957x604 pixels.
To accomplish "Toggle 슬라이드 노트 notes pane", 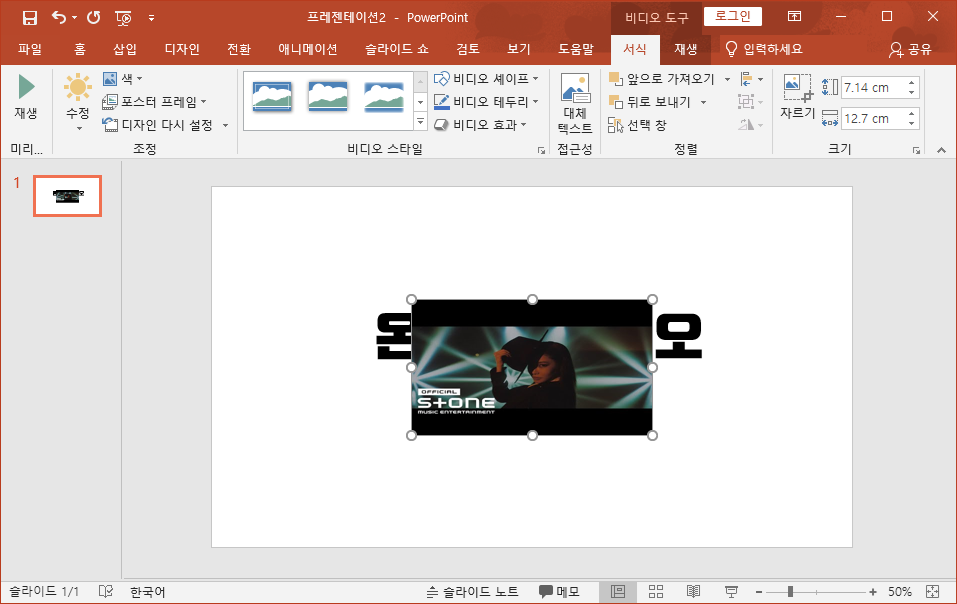I will tap(472, 592).
